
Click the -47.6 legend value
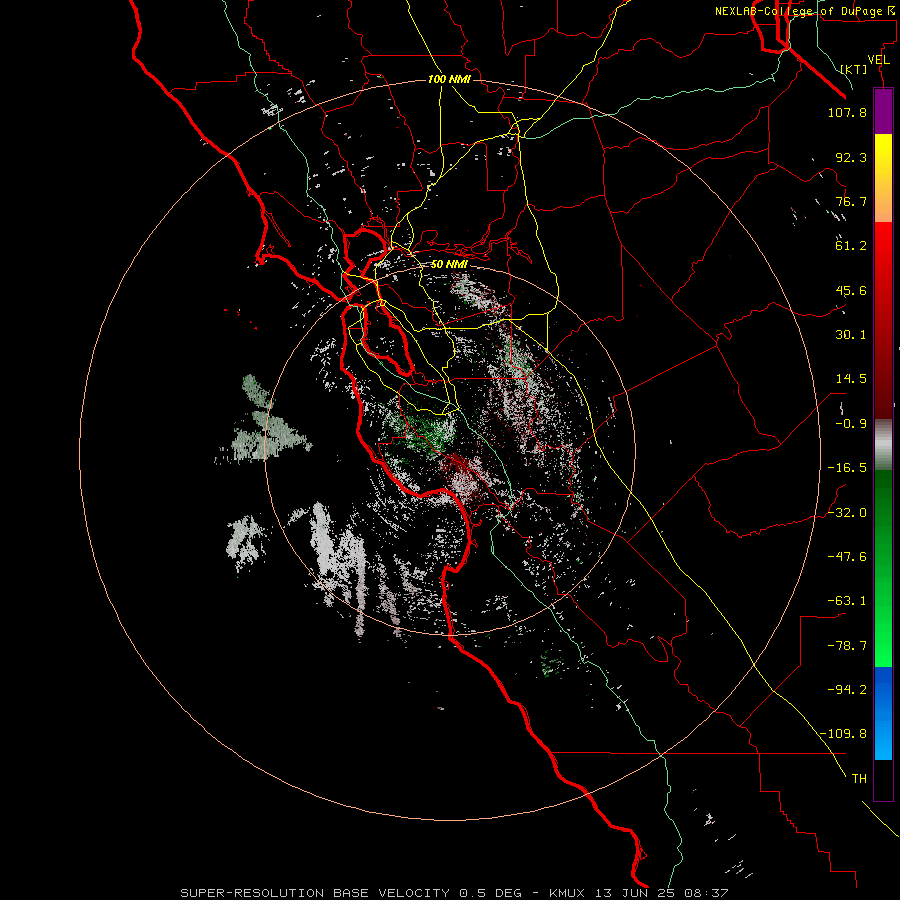click(x=847, y=557)
